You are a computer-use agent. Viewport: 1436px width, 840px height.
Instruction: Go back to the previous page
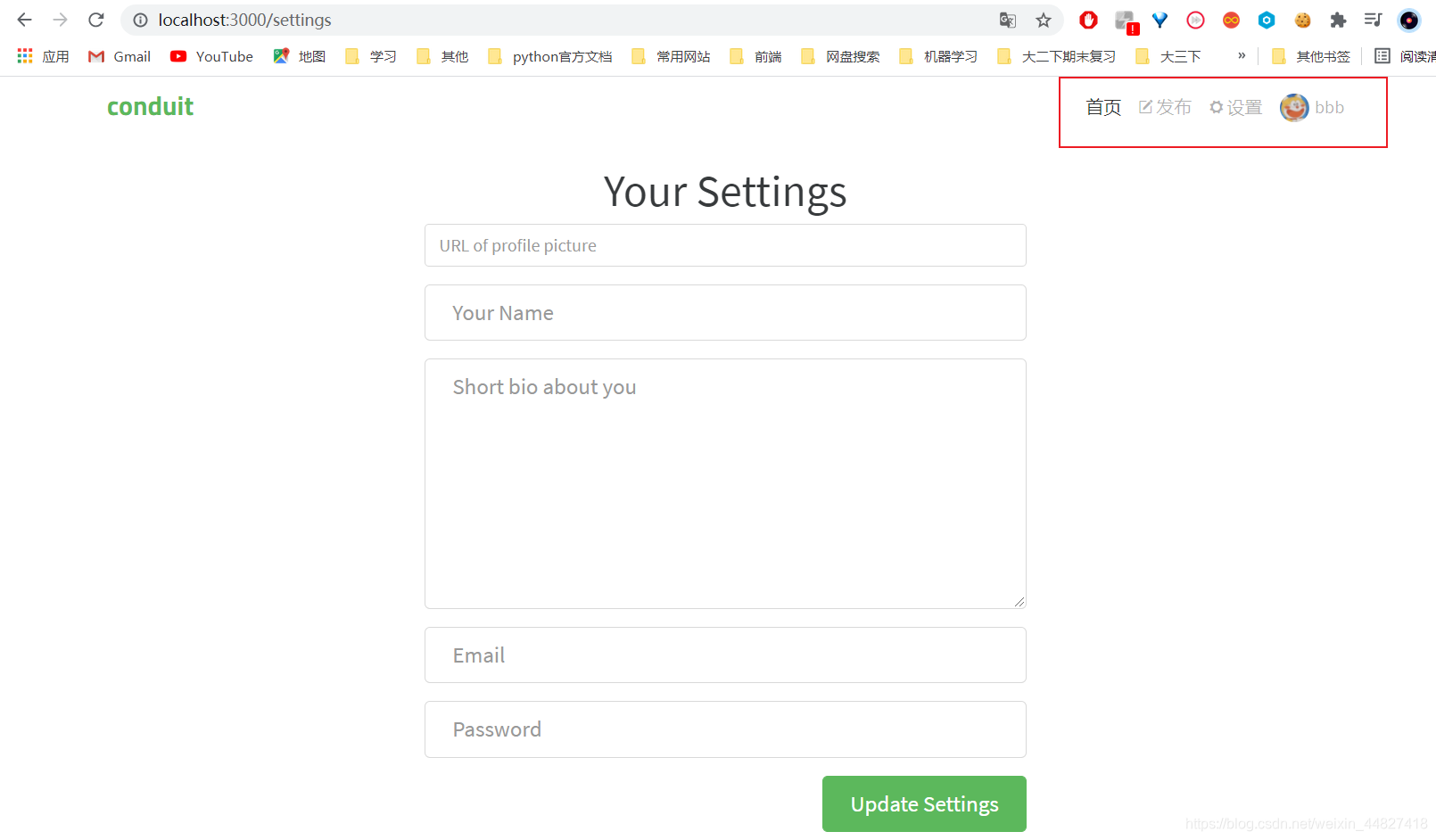click(24, 20)
